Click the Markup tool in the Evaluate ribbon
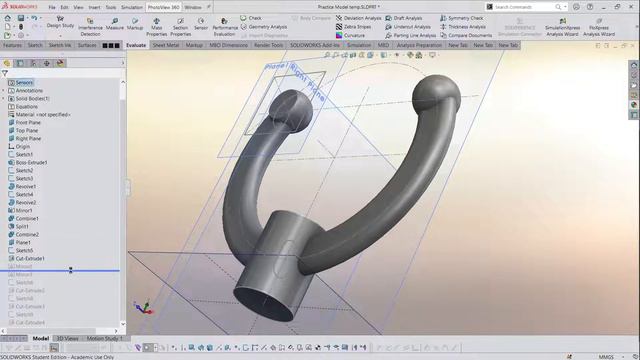640x360 pixels. 135,24
